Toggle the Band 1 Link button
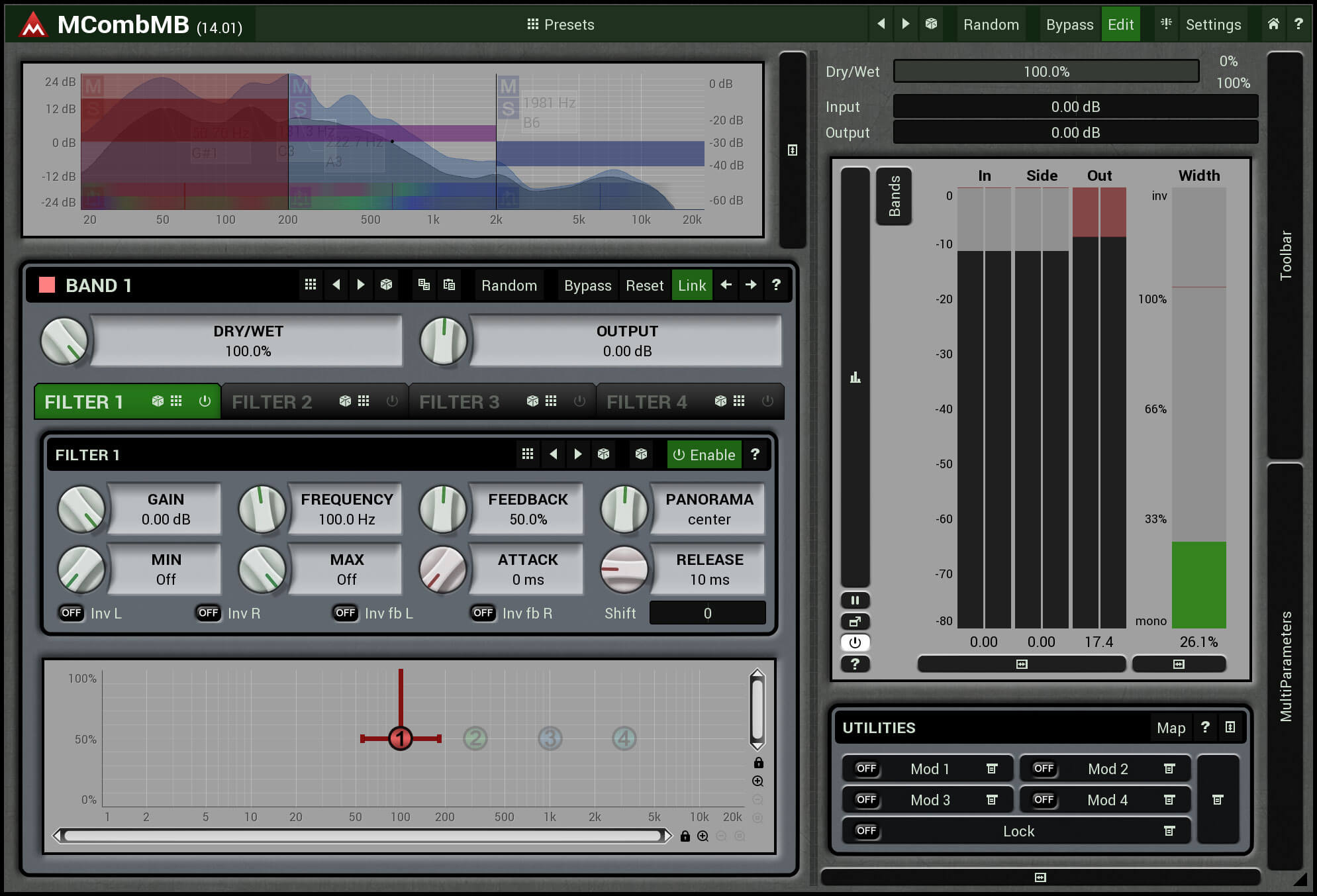Viewport: 1317px width, 896px height. pos(692,285)
